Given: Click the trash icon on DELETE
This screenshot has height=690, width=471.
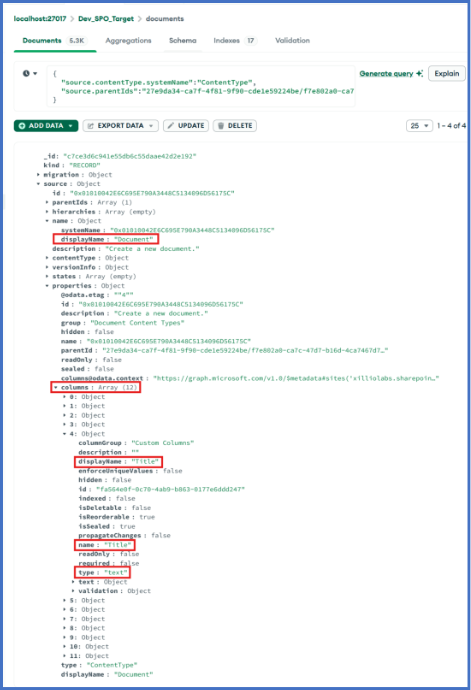Looking at the screenshot, I should 221,126.
